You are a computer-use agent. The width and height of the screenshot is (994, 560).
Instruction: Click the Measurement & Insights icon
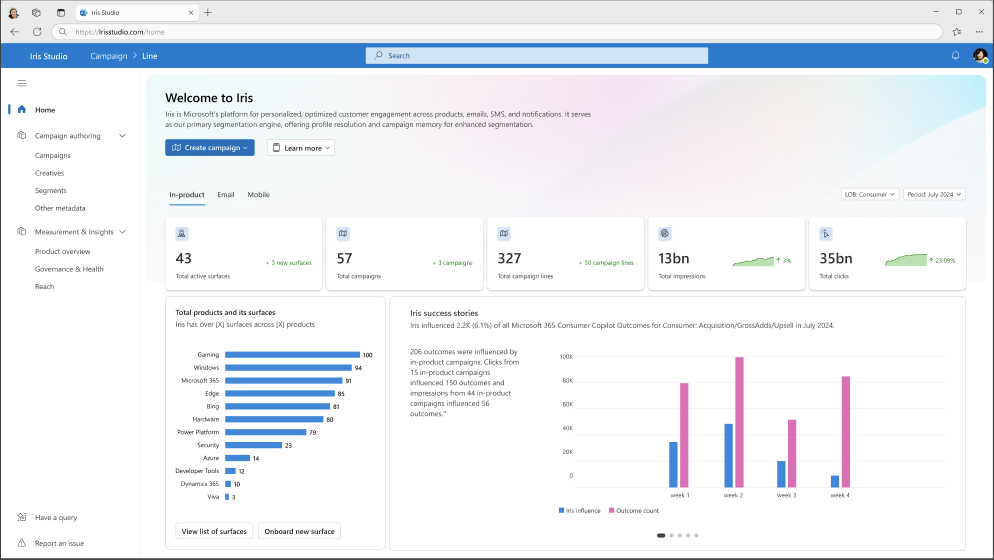pyautogui.click(x=22, y=231)
